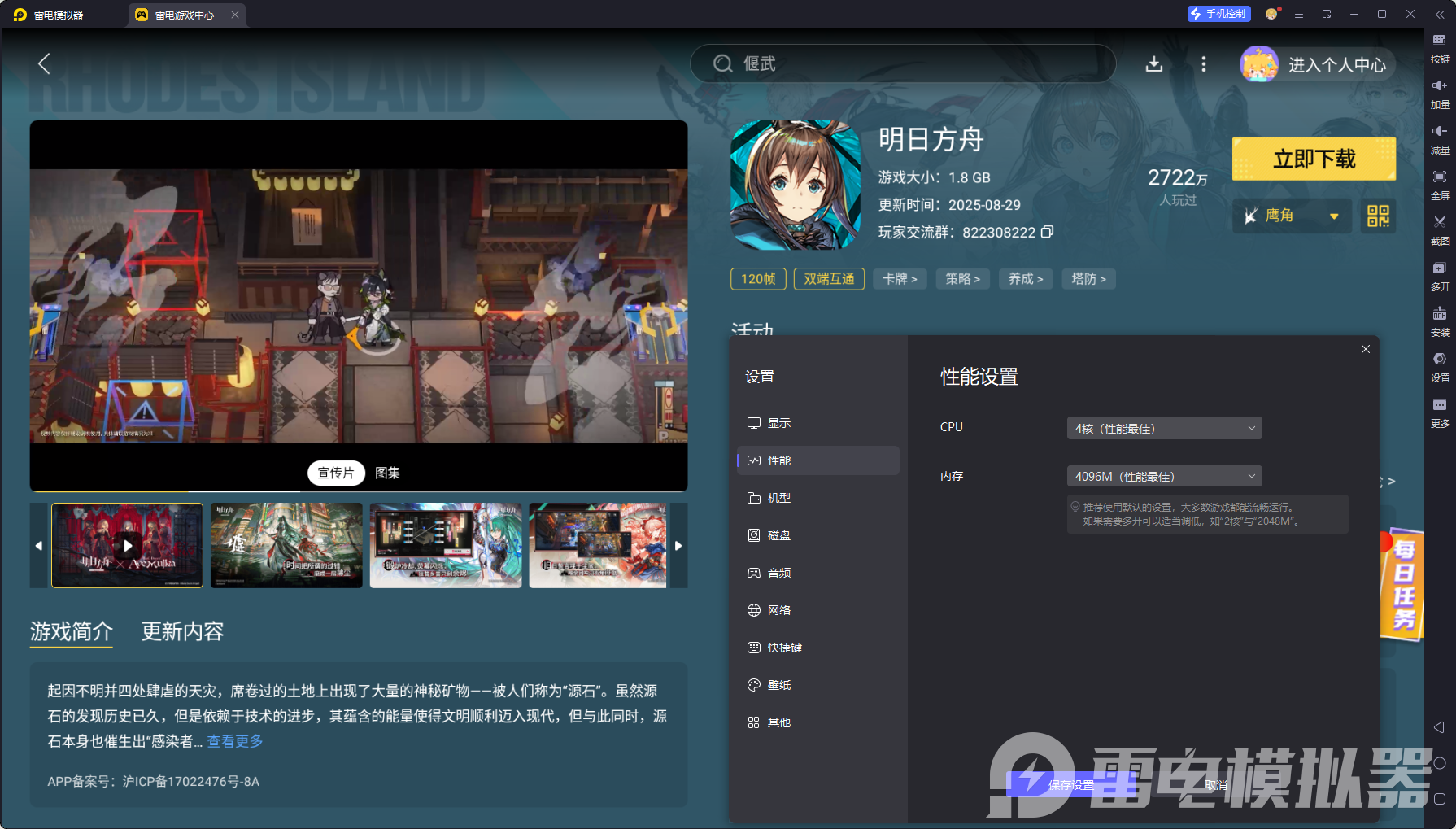Show the QR code for 明日方舟
This screenshot has width=1456, height=829.
coord(1378,216)
